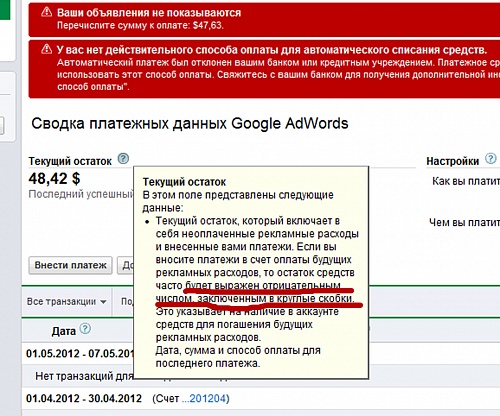
Task: Expand the Все транзакции dropdown
Action: pos(66,302)
